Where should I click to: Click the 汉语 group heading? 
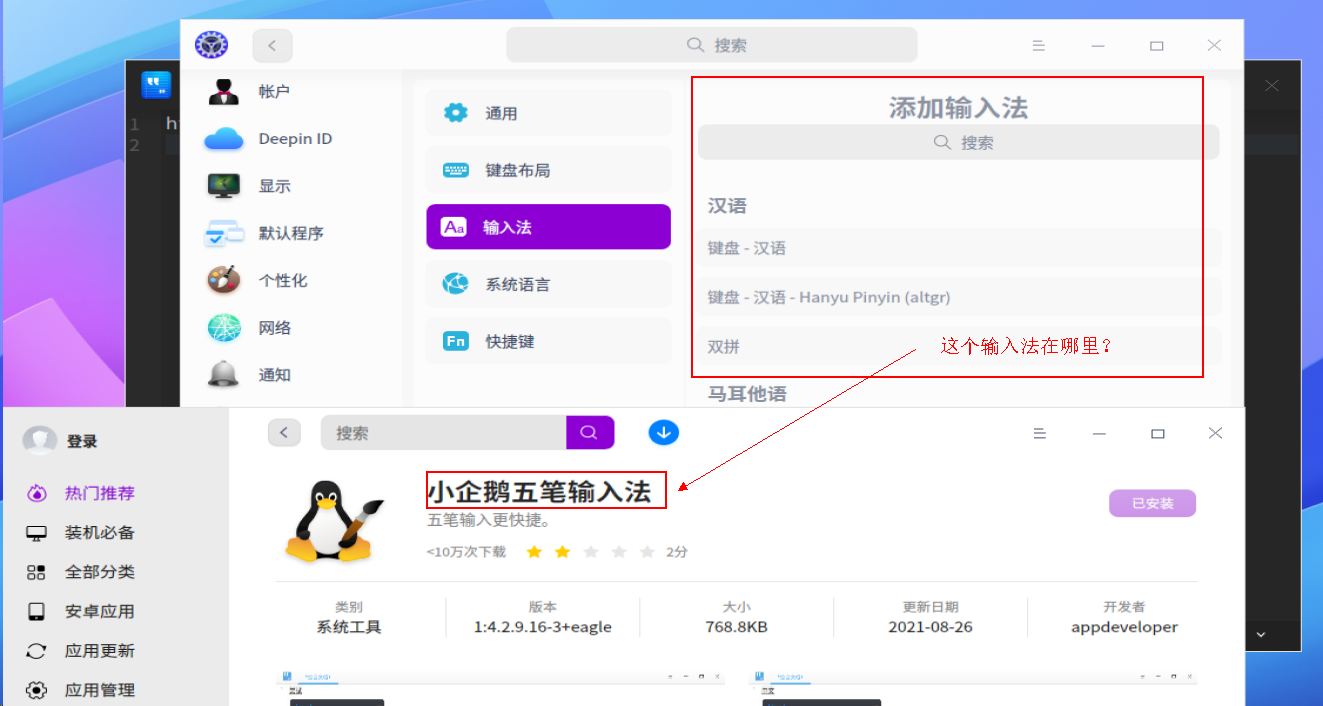coord(727,206)
